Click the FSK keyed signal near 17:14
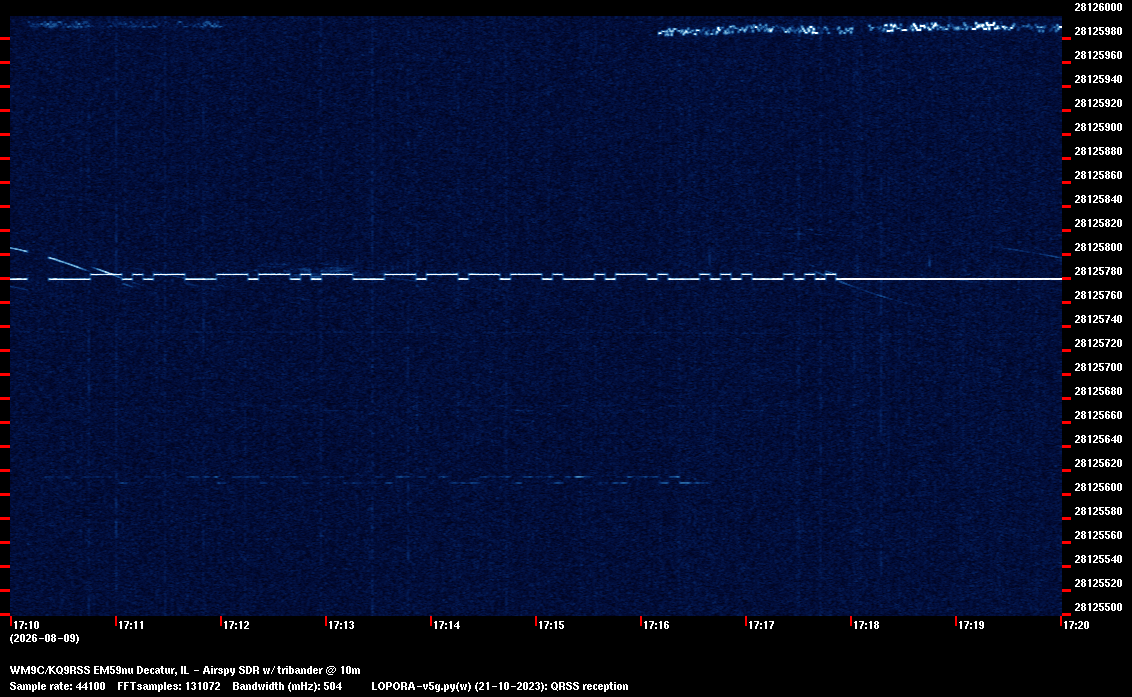This screenshot has width=1132, height=697. (x=442, y=276)
